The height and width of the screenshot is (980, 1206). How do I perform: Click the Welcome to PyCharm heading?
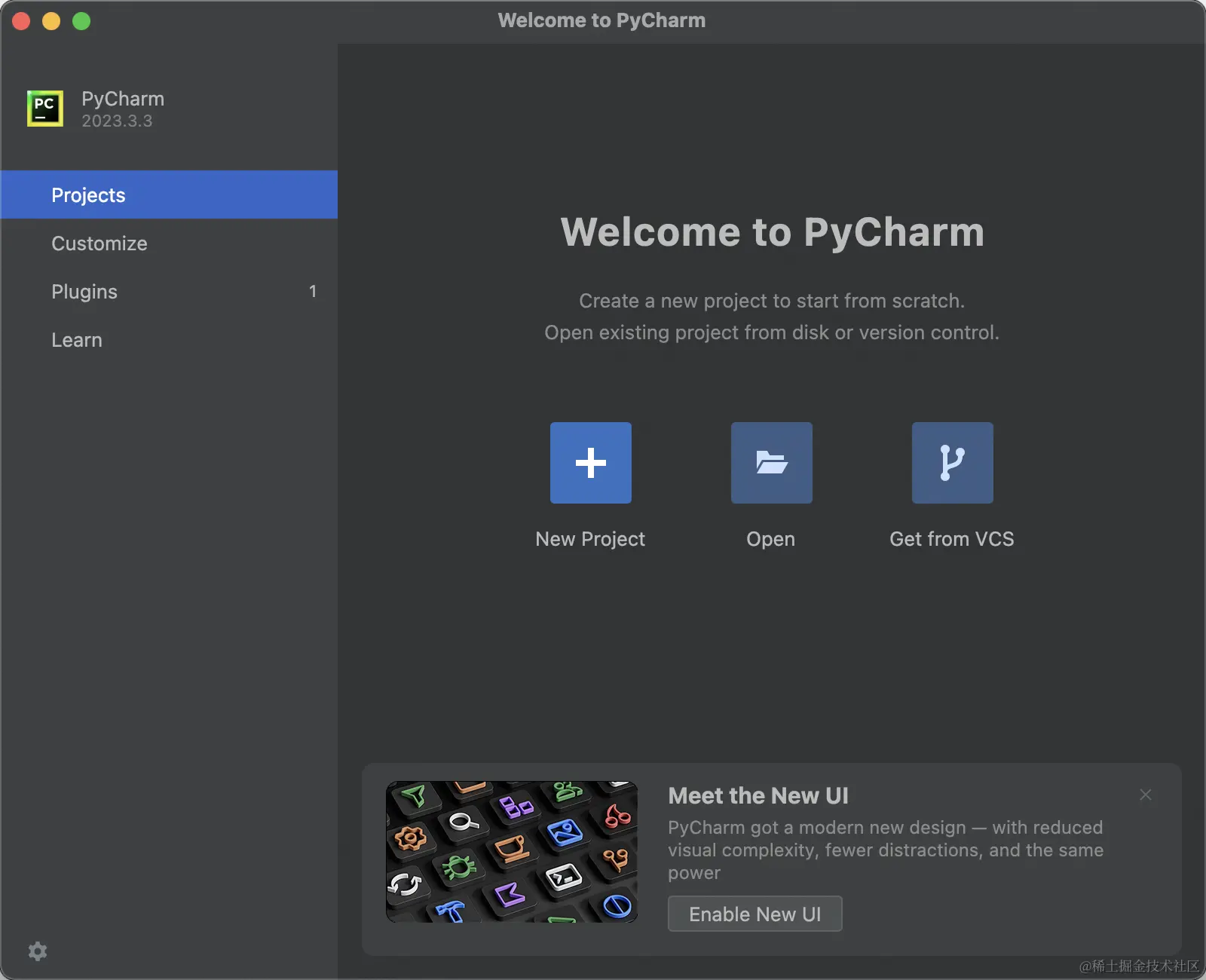click(x=773, y=231)
